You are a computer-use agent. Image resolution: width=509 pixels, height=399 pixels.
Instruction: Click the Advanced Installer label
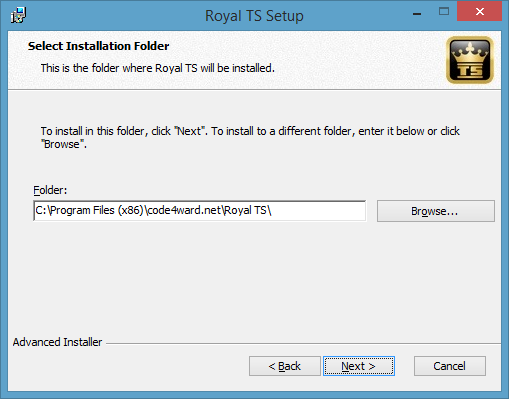click(57, 342)
